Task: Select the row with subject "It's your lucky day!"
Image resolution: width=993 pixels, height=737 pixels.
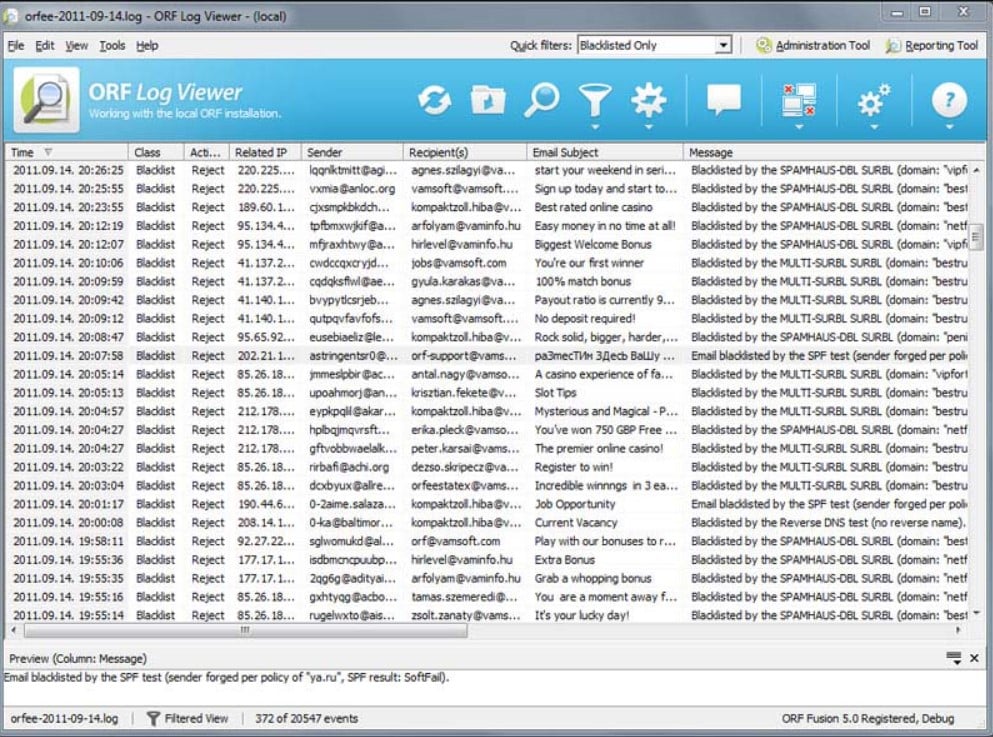Action: [x=488, y=615]
